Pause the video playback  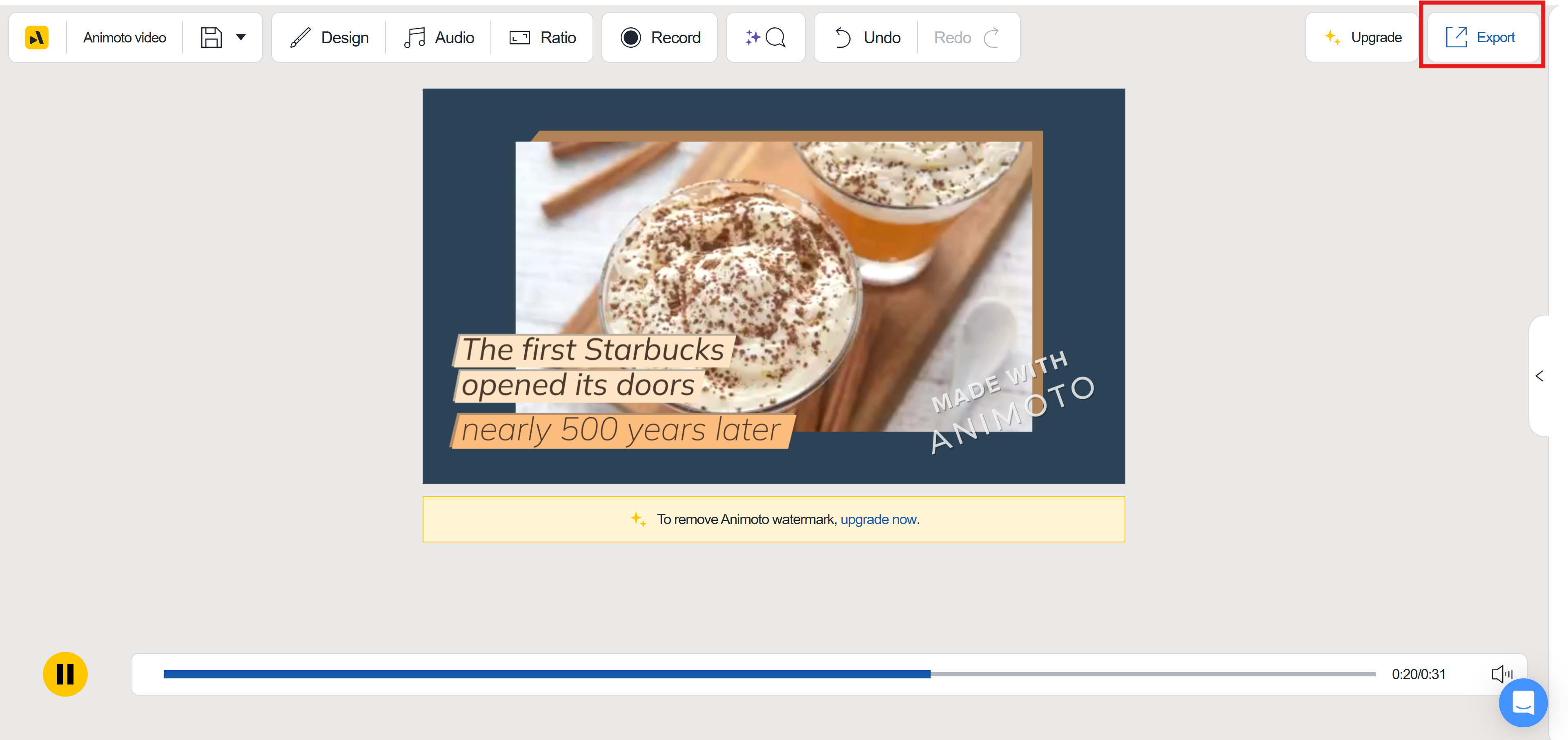(x=65, y=673)
